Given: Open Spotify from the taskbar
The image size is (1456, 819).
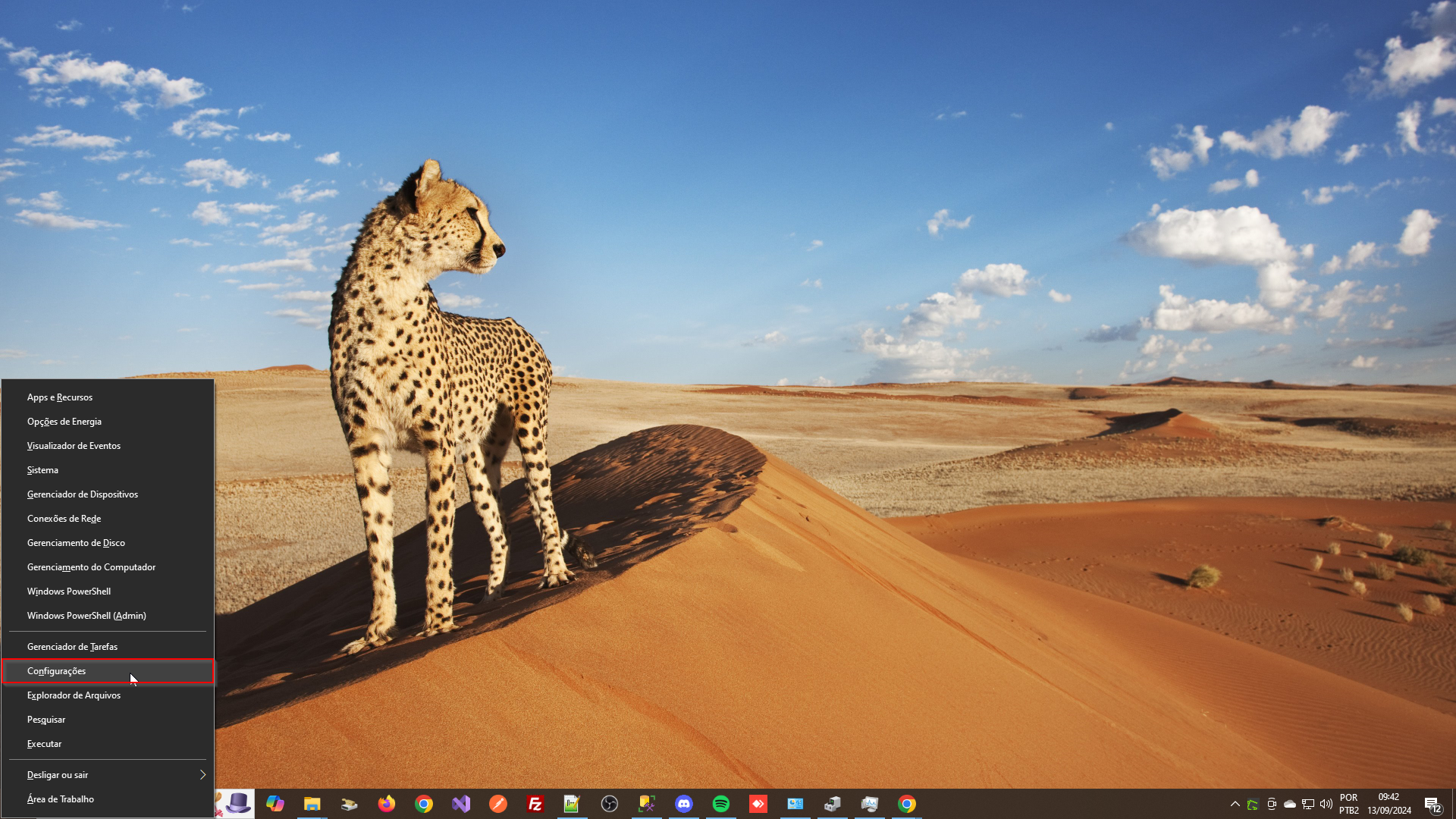Looking at the screenshot, I should coord(720,804).
